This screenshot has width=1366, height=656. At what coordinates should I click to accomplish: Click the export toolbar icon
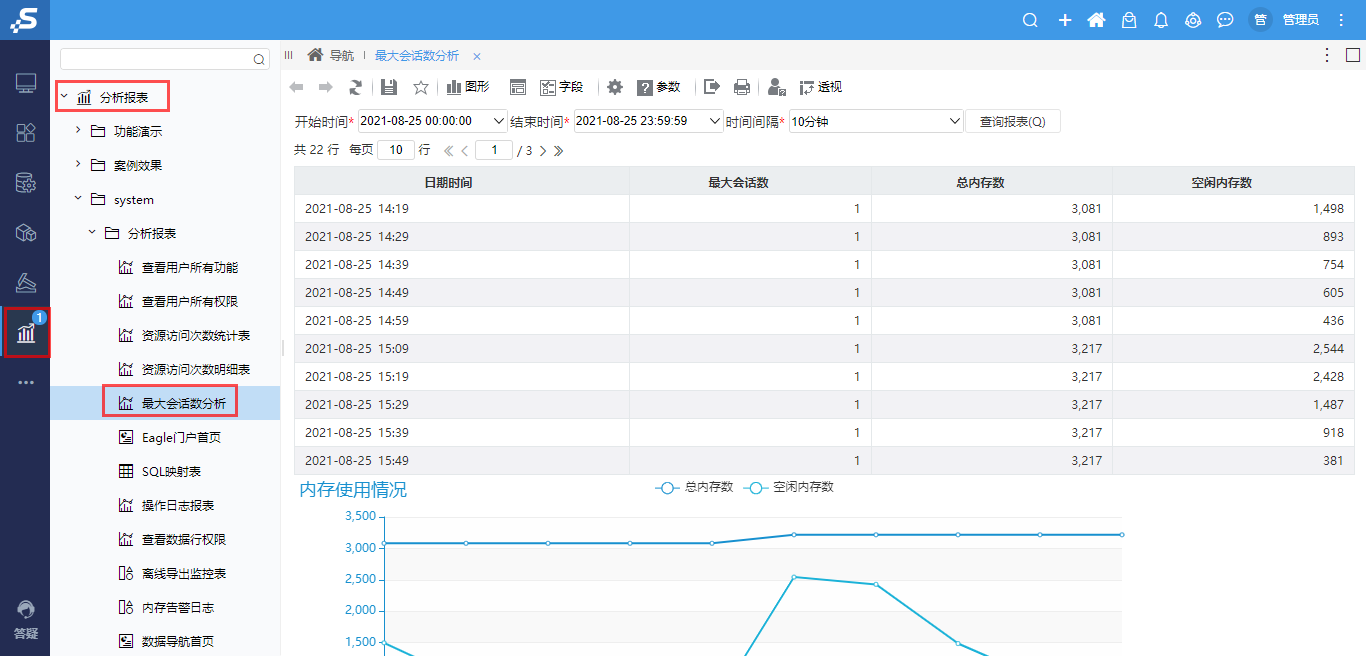click(712, 87)
